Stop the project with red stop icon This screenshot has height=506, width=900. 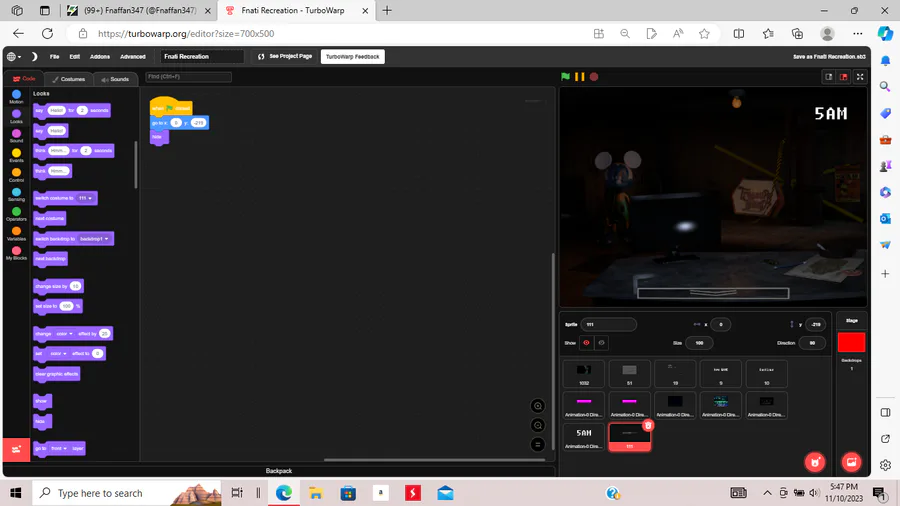[594, 76]
